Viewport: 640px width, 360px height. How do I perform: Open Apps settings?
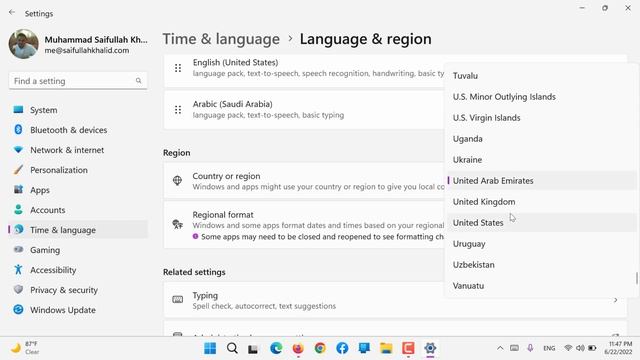click(78, 190)
